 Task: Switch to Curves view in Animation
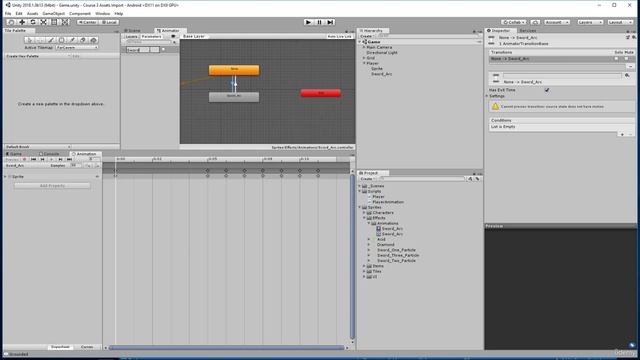(x=87, y=347)
